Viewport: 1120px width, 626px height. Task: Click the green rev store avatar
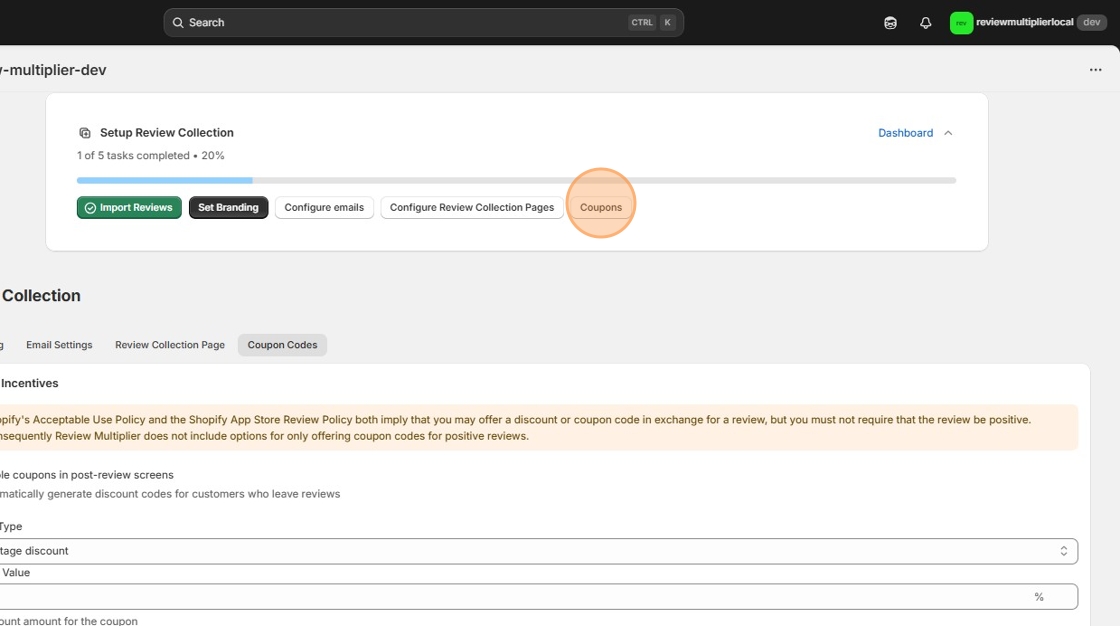coord(960,22)
